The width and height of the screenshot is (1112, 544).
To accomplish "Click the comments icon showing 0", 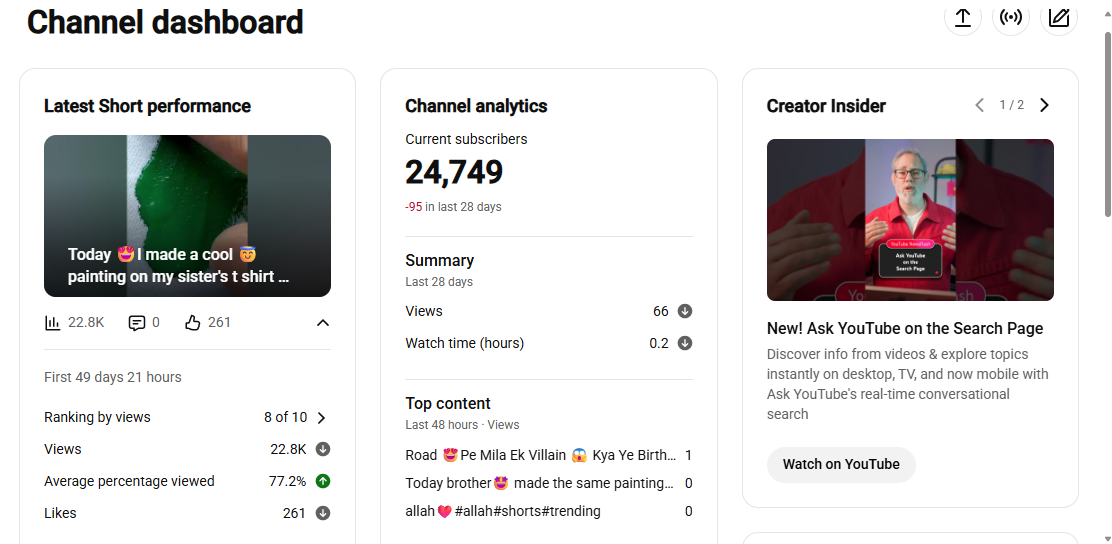I will (136, 323).
